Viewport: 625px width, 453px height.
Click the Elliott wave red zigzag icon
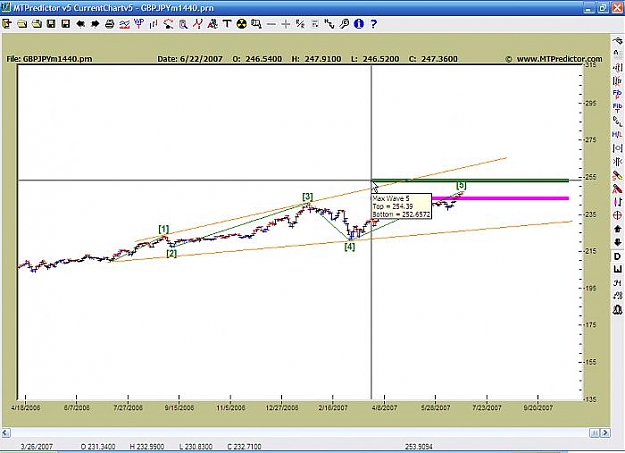[x=198, y=24]
